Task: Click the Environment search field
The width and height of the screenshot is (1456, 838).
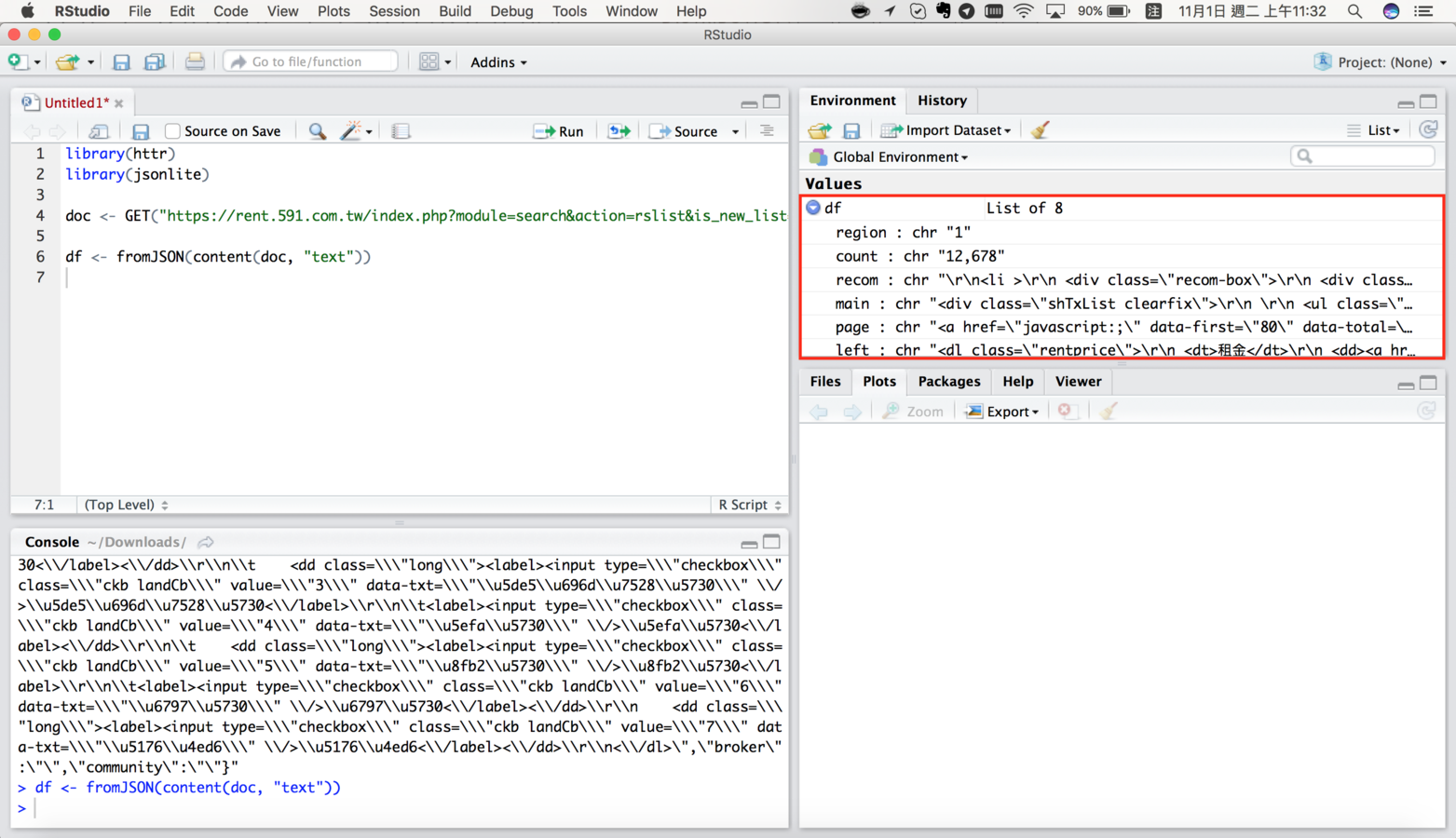Action: (1363, 156)
